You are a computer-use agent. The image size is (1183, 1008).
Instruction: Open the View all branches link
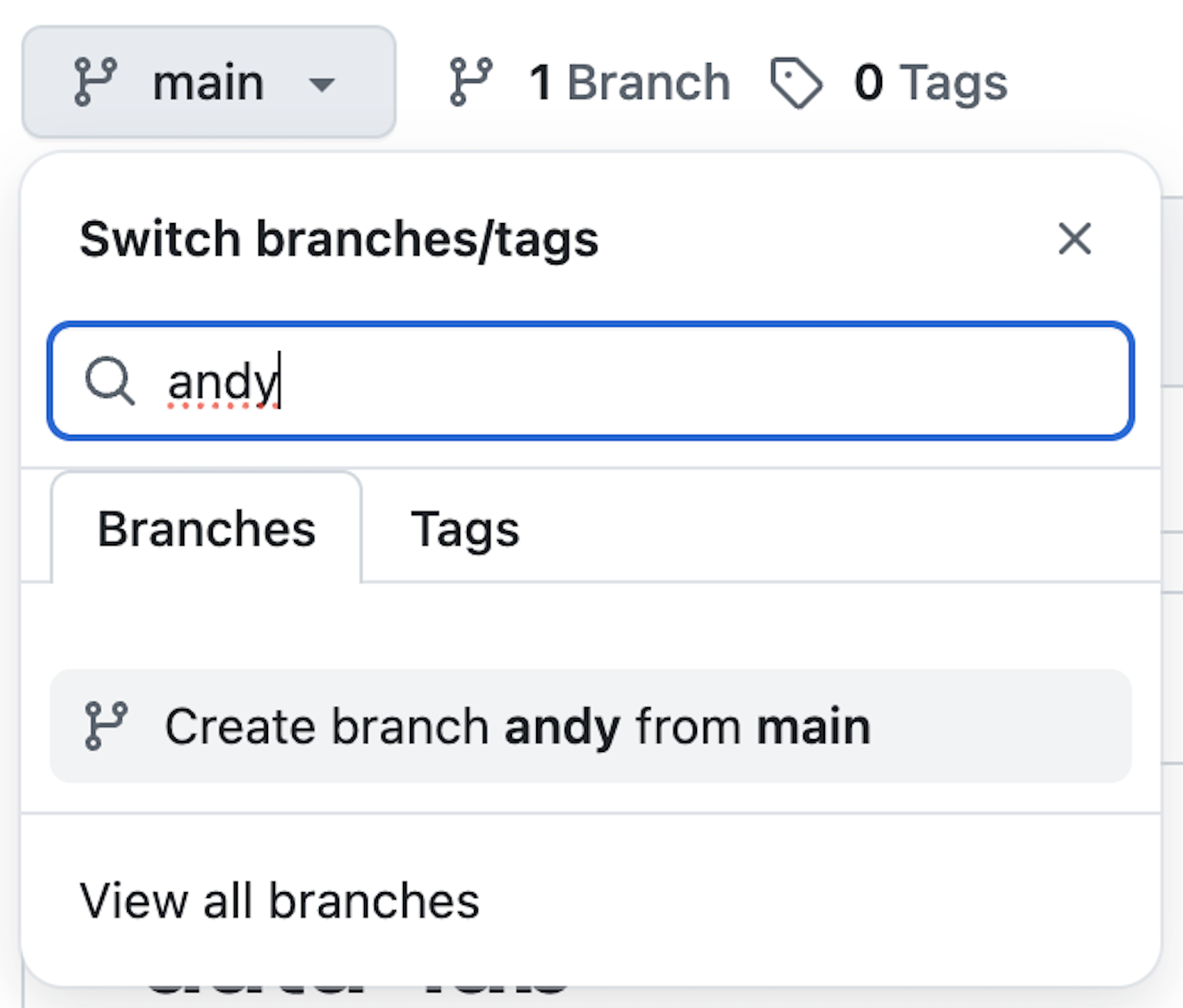(279, 901)
